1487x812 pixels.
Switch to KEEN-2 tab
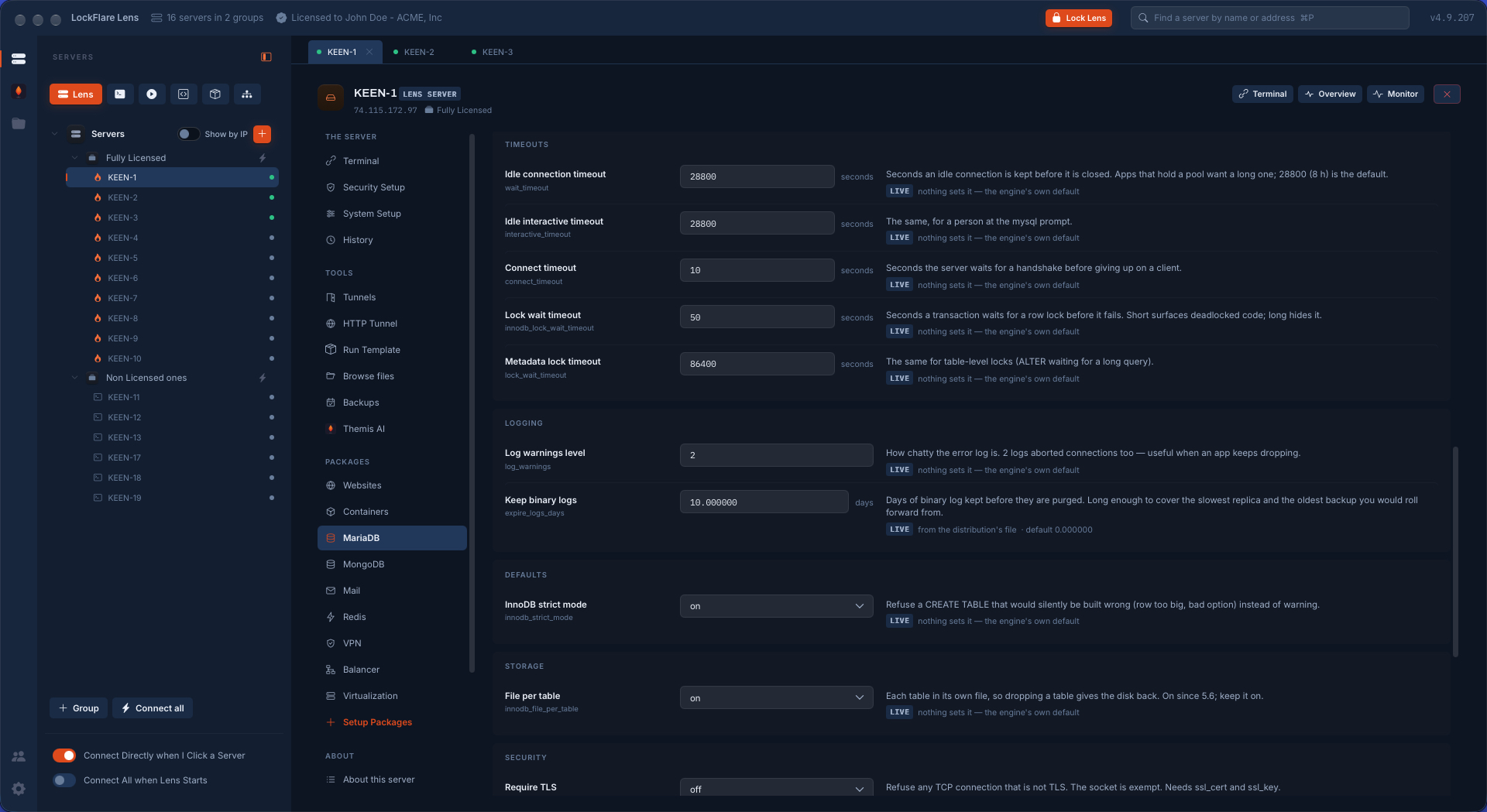[420, 52]
